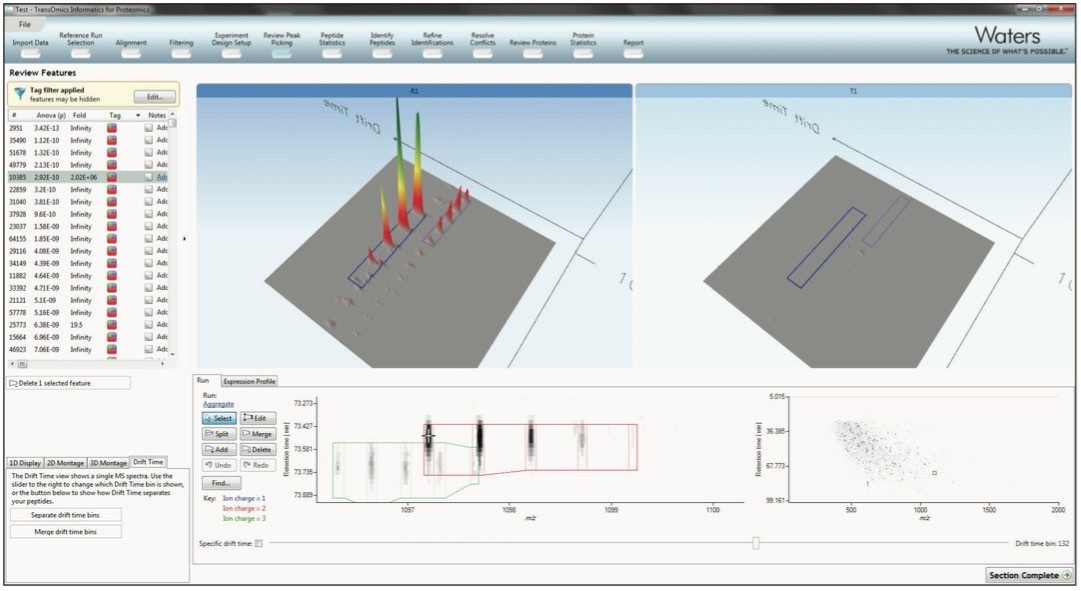Click the Merge features button
The image size is (1081, 591).
pos(259,434)
